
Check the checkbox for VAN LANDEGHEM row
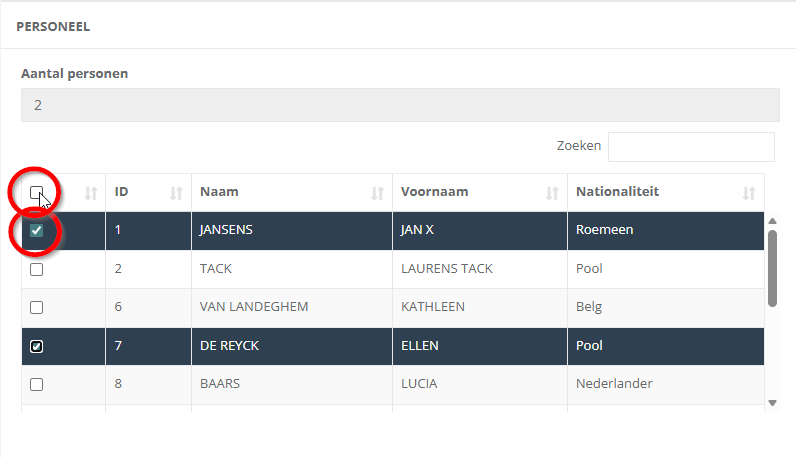click(x=37, y=307)
